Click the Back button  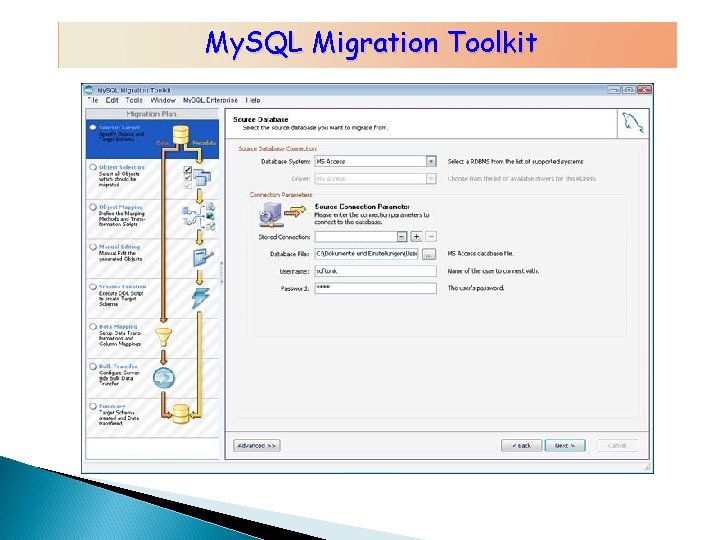coord(521,445)
